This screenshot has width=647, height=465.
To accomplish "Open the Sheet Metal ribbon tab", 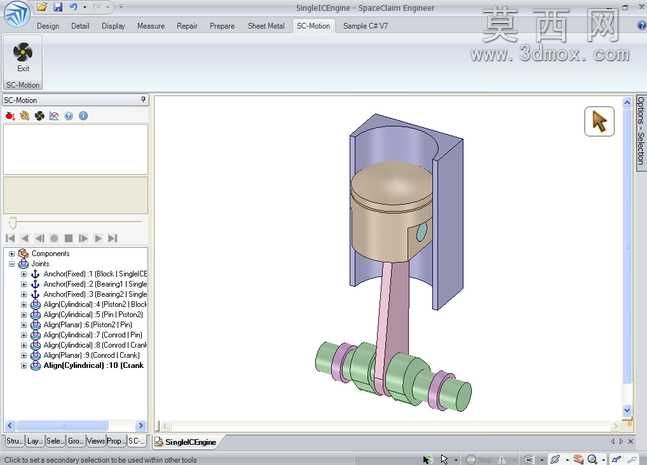I will (x=266, y=26).
